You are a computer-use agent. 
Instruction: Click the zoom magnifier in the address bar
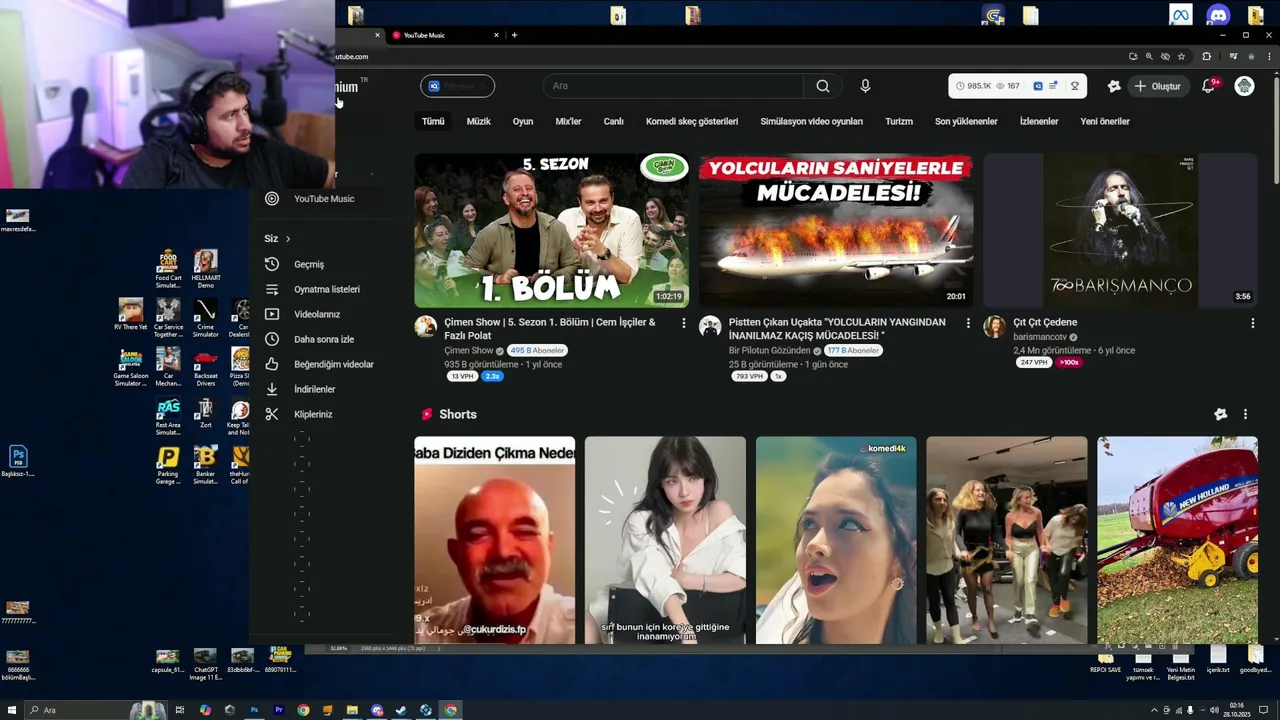pyautogui.click(x=1149, y=57)
